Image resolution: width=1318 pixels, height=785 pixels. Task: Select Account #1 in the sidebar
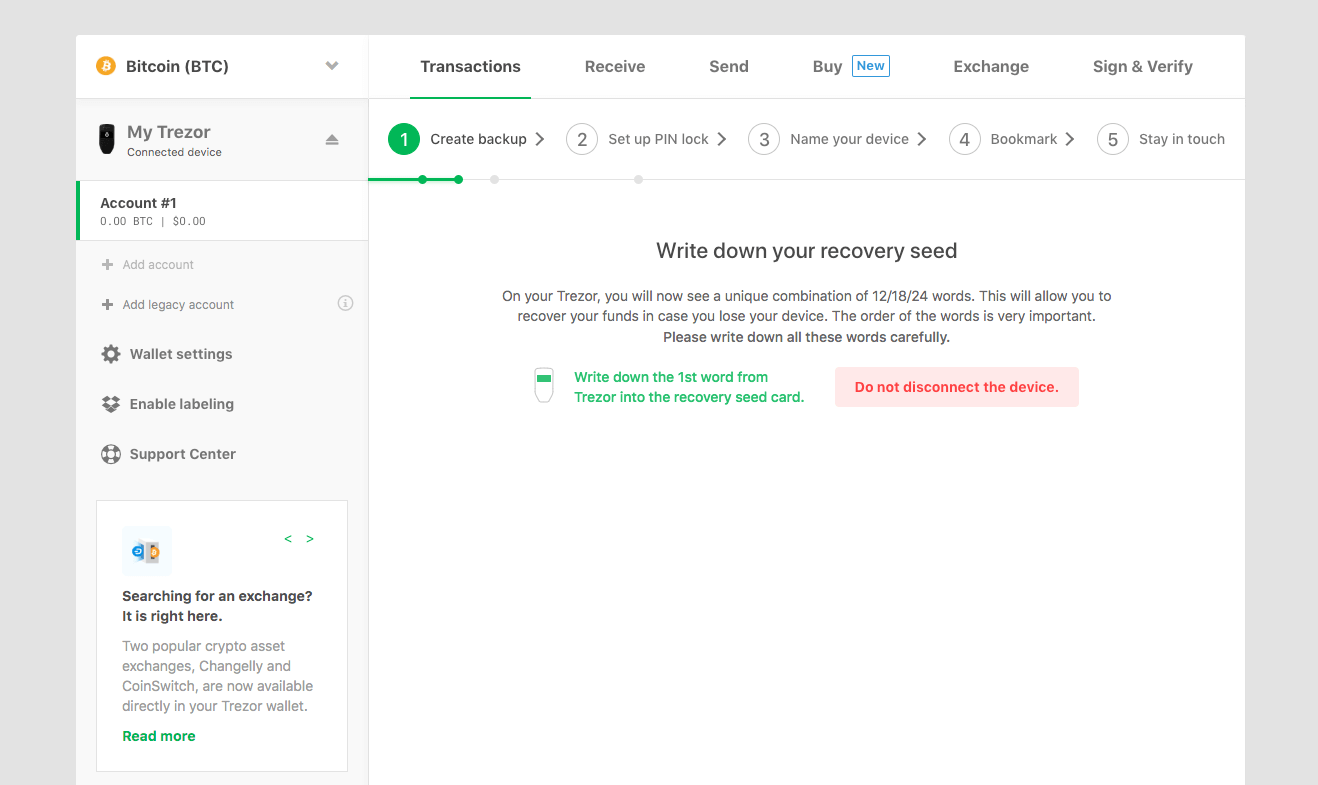[223, 211]
